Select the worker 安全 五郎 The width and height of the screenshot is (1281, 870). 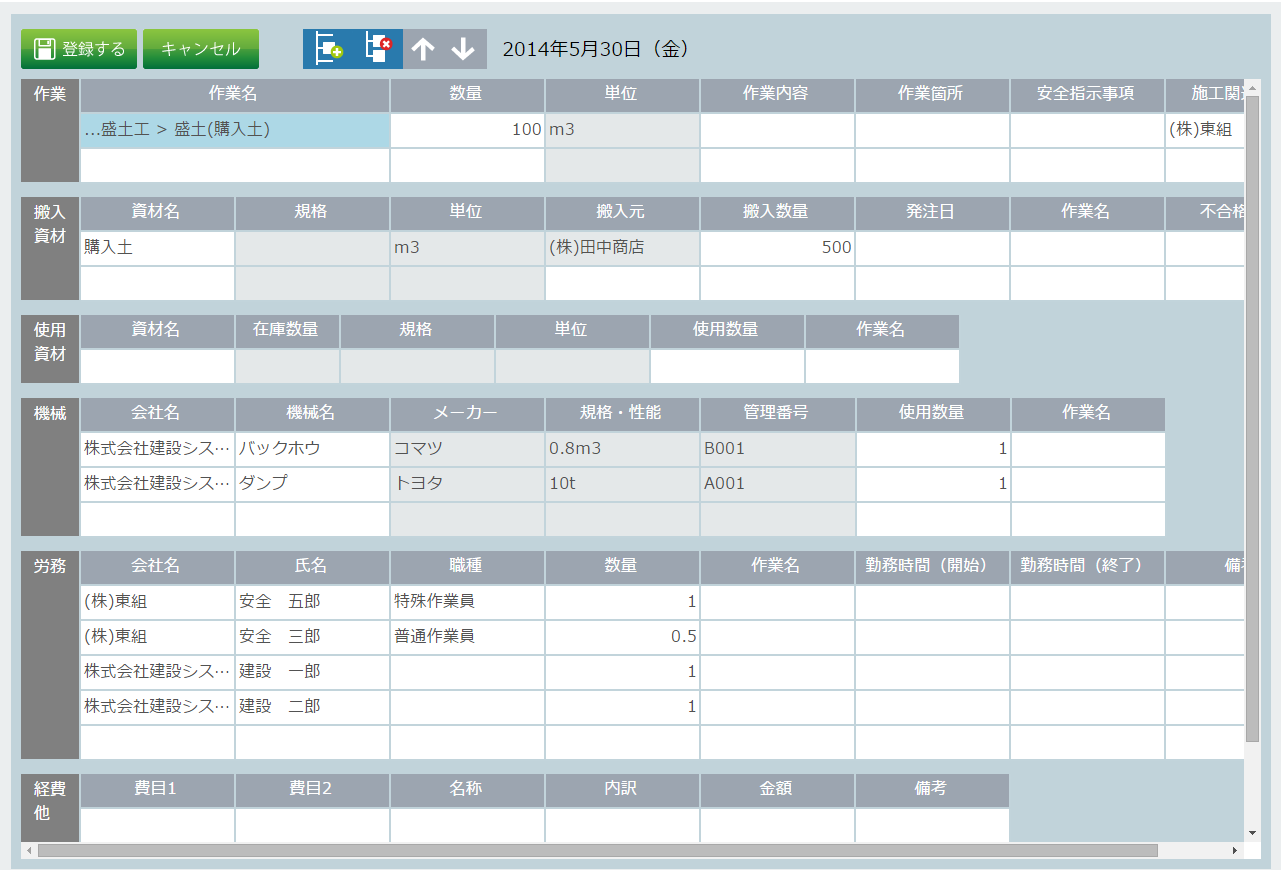click(312, 602)
